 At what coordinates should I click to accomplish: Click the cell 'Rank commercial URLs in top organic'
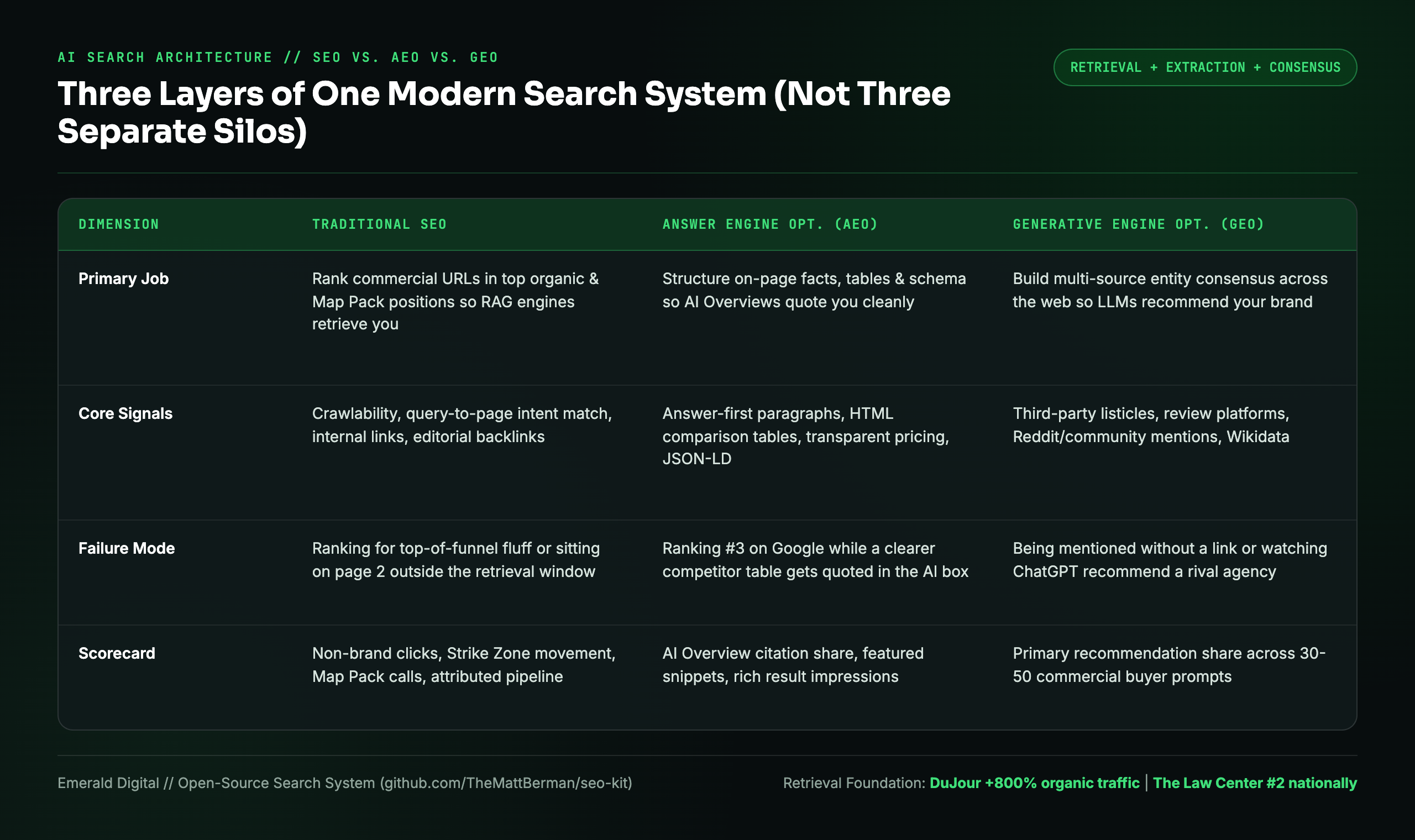[455, 301]
